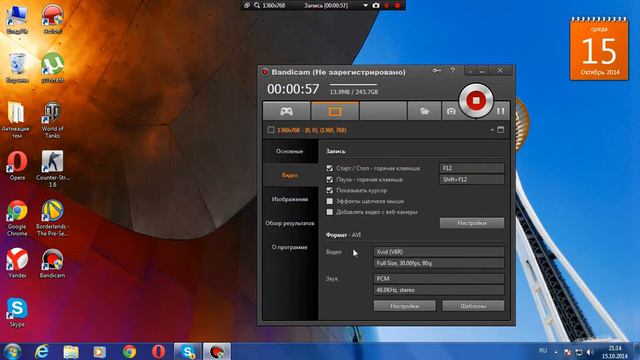Screen dimensions: 640x360
Task: Toggle Показывать курсор checkbox
Action: [x=329, y=191]
